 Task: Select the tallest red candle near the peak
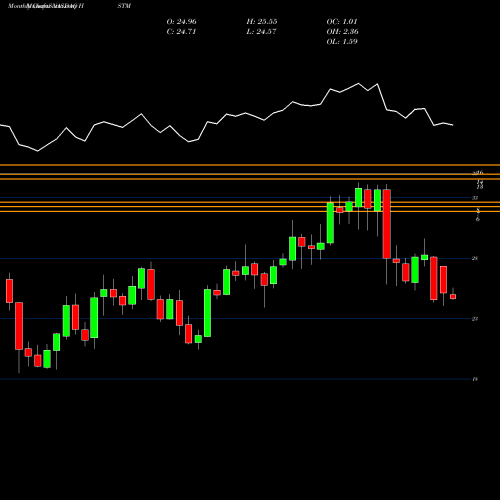[x=386, y=224]
